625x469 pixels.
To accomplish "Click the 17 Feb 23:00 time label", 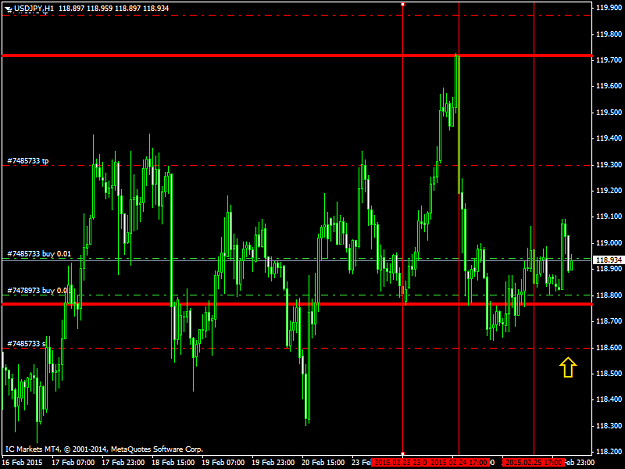I will click(123, 463).
